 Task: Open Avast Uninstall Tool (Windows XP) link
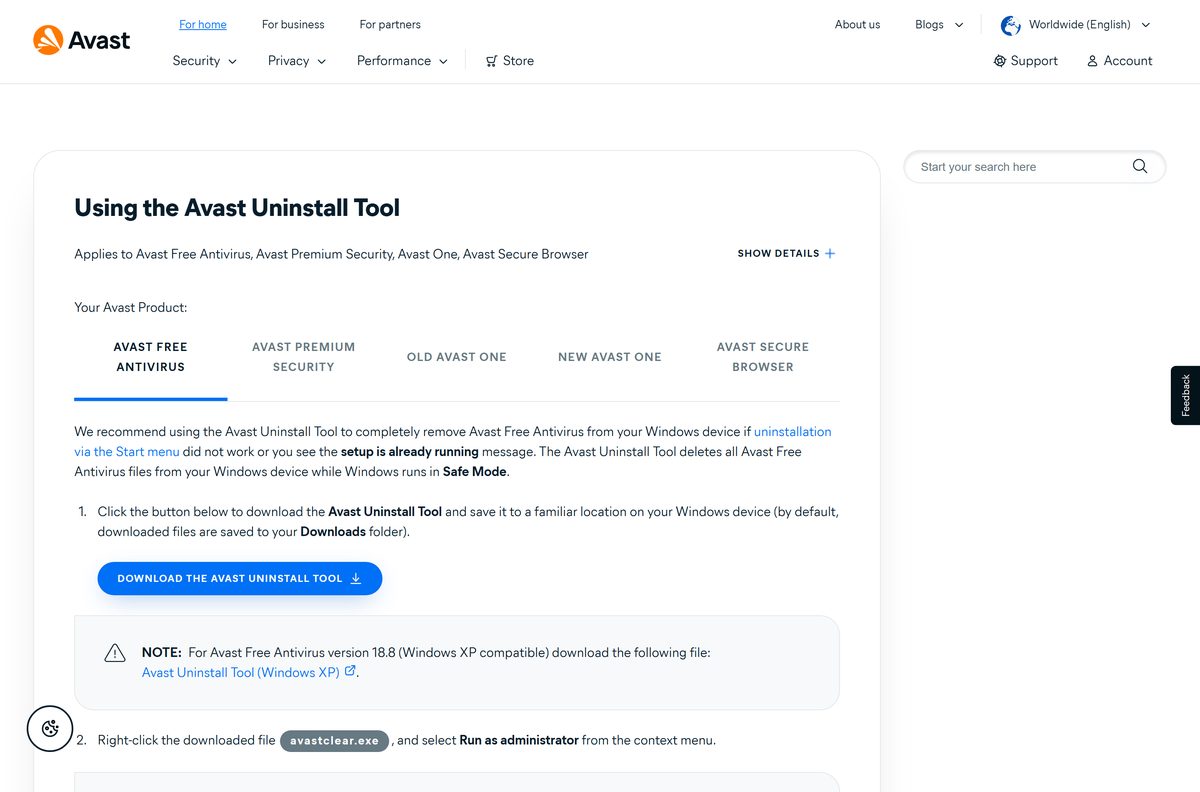pos(240,672)
